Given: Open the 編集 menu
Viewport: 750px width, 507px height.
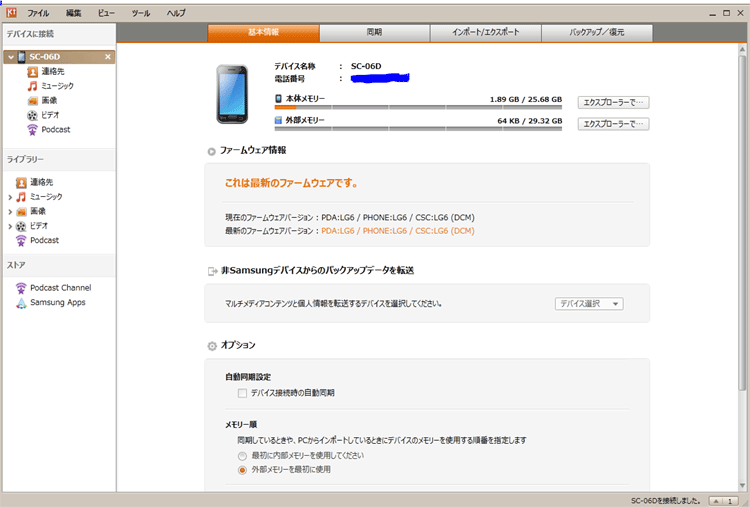Looking at the screenshot, I should (x=73, y=13).
